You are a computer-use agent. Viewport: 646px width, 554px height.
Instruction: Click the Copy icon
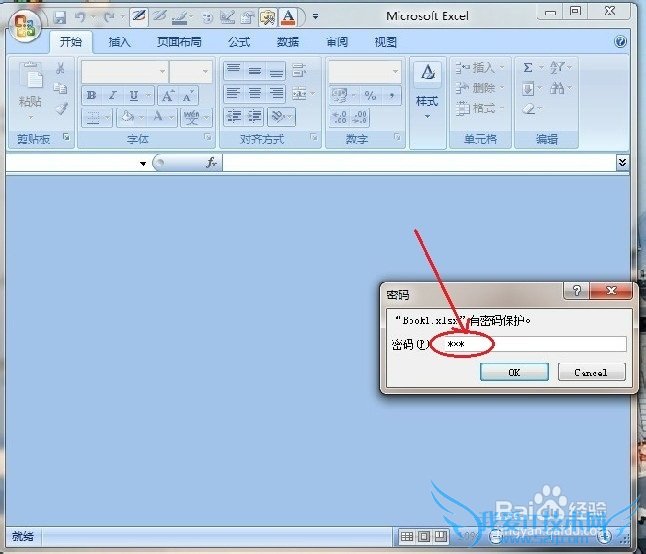(x=61, y=88)
